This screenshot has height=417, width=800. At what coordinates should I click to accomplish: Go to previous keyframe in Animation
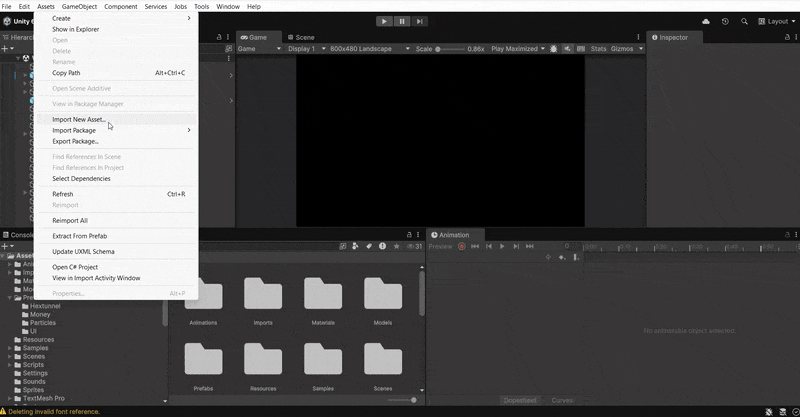[x=489, y=246]
